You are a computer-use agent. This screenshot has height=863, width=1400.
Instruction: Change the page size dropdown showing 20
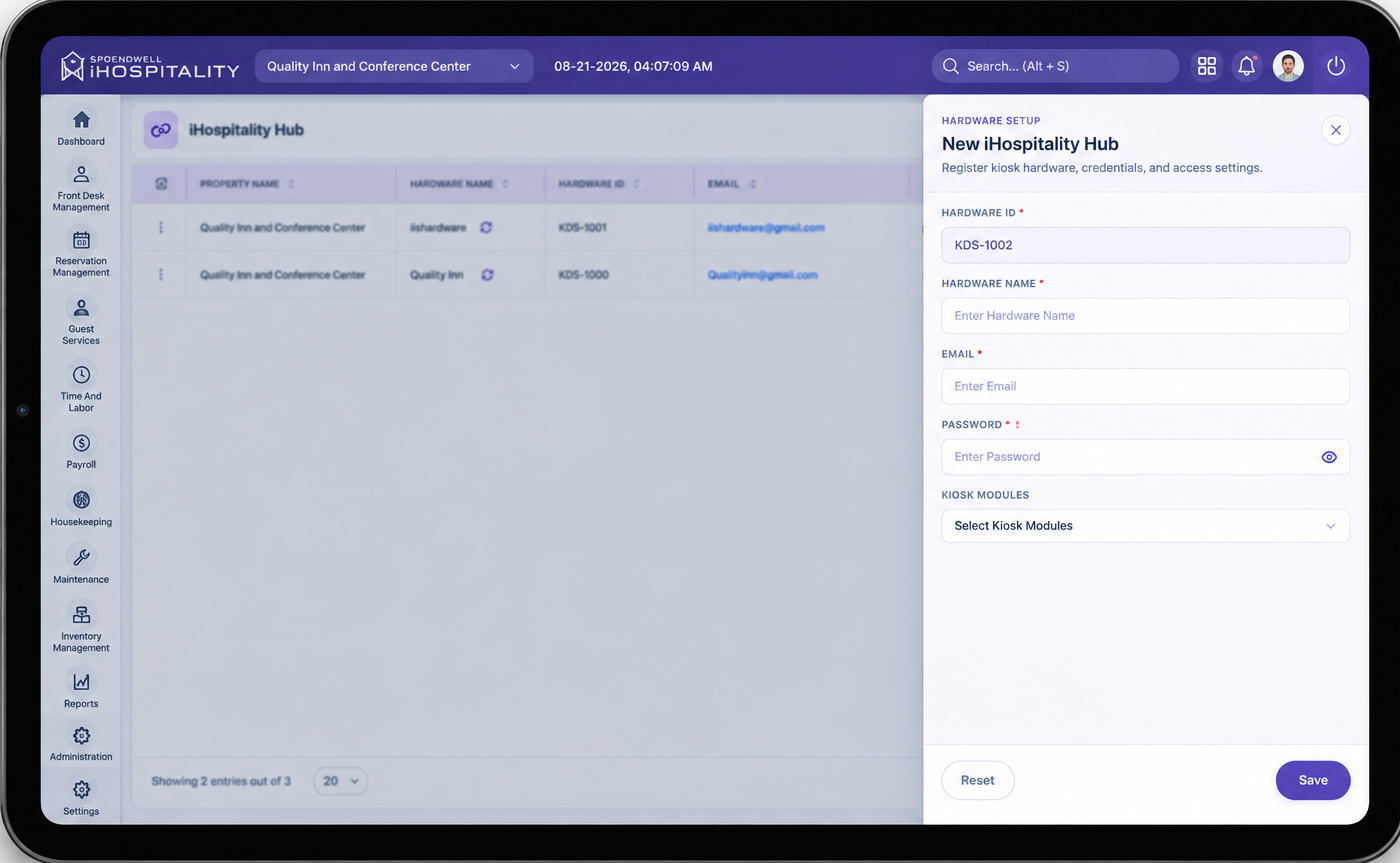341,781
